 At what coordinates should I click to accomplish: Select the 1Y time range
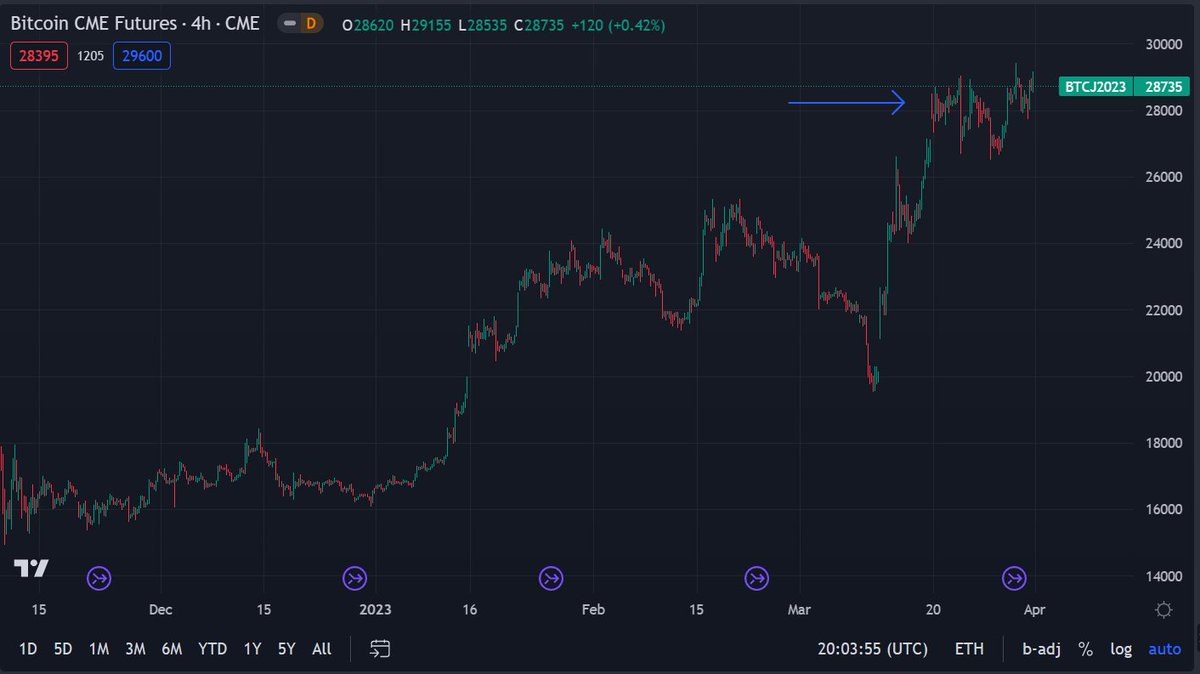point(252,649)
